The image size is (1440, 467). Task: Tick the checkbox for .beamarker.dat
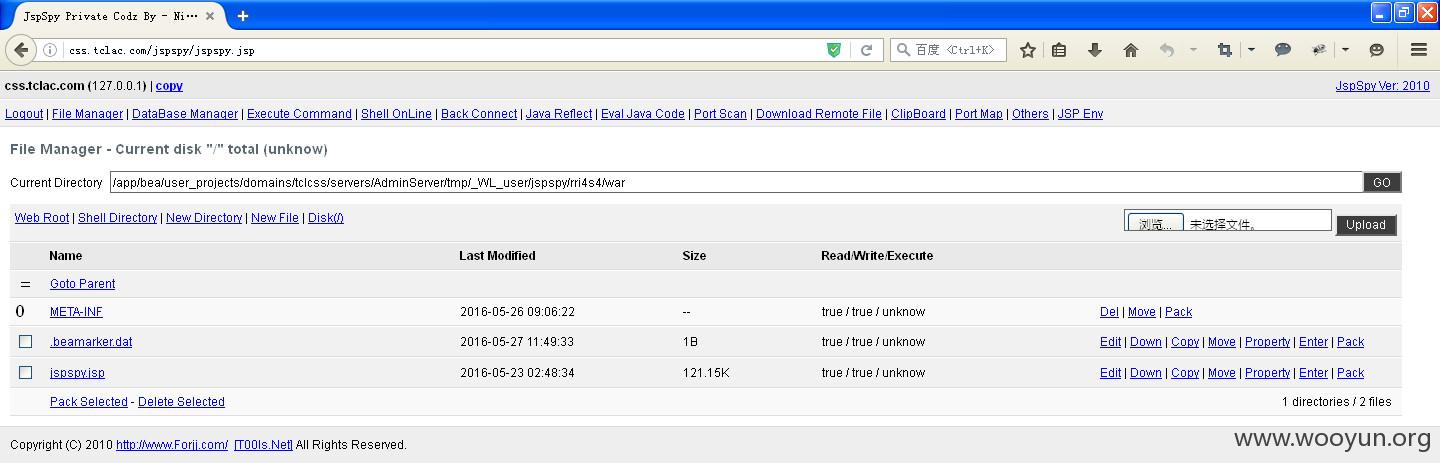pyautogui.click(x=26, y=342)
